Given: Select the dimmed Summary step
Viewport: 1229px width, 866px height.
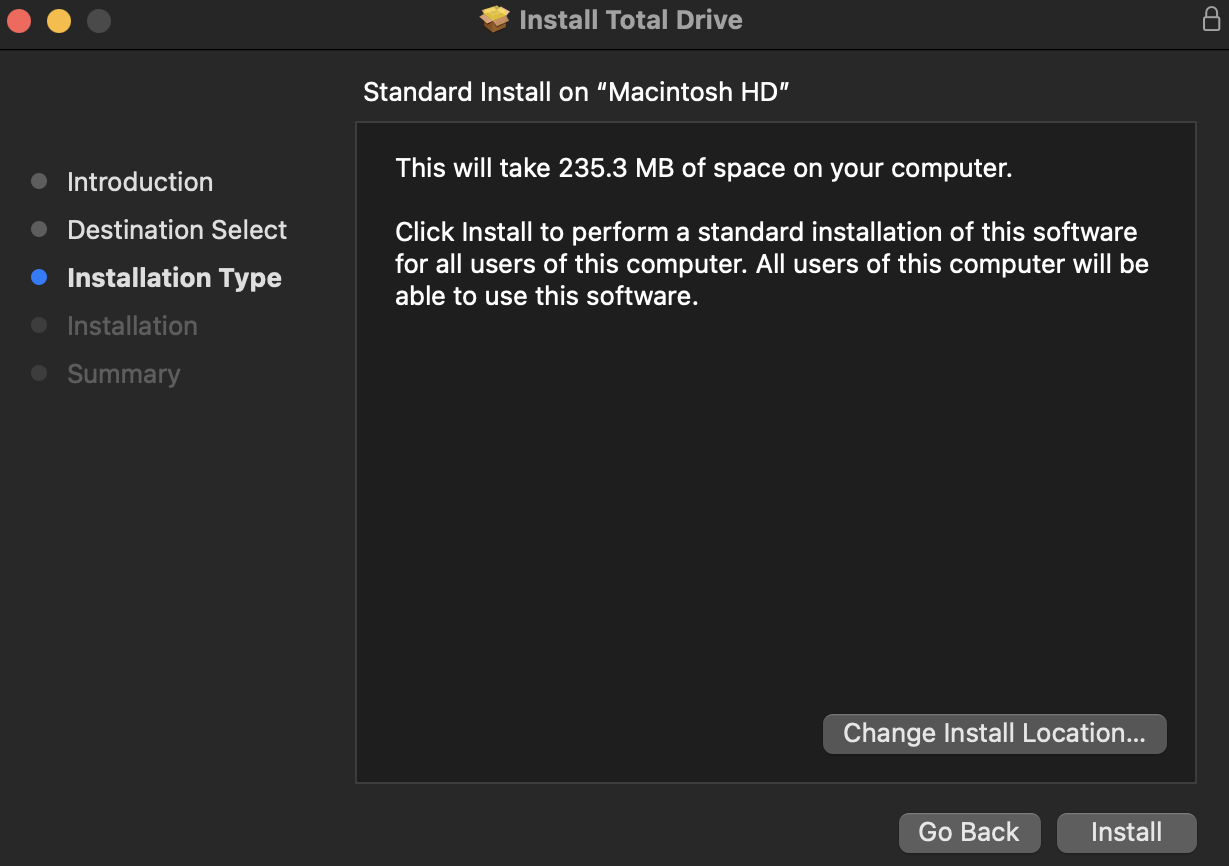Looking at the screenshot, I should tap(124, 374).
